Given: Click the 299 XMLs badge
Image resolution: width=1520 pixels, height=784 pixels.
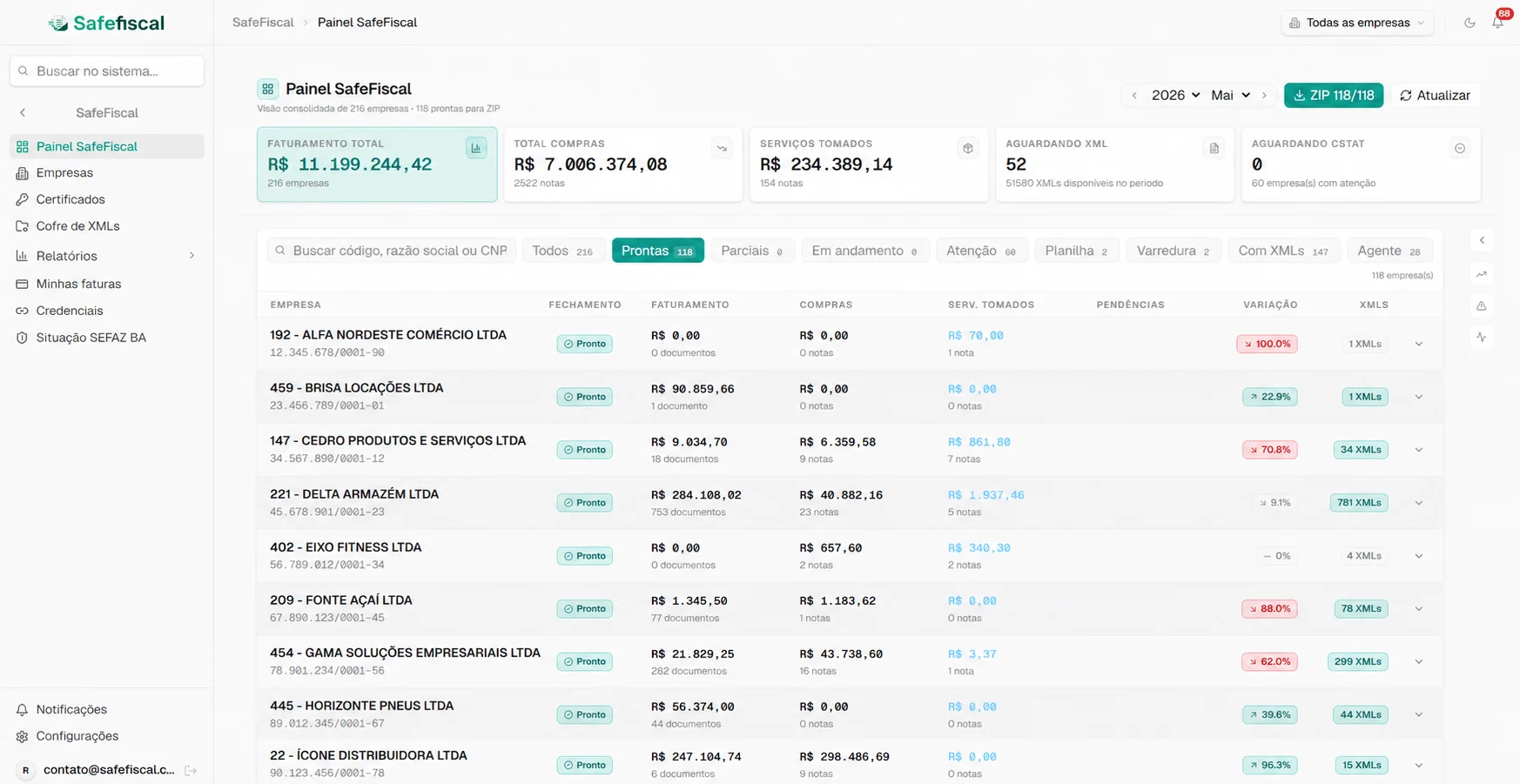Looking at the screenshot, I should 1358,661.
